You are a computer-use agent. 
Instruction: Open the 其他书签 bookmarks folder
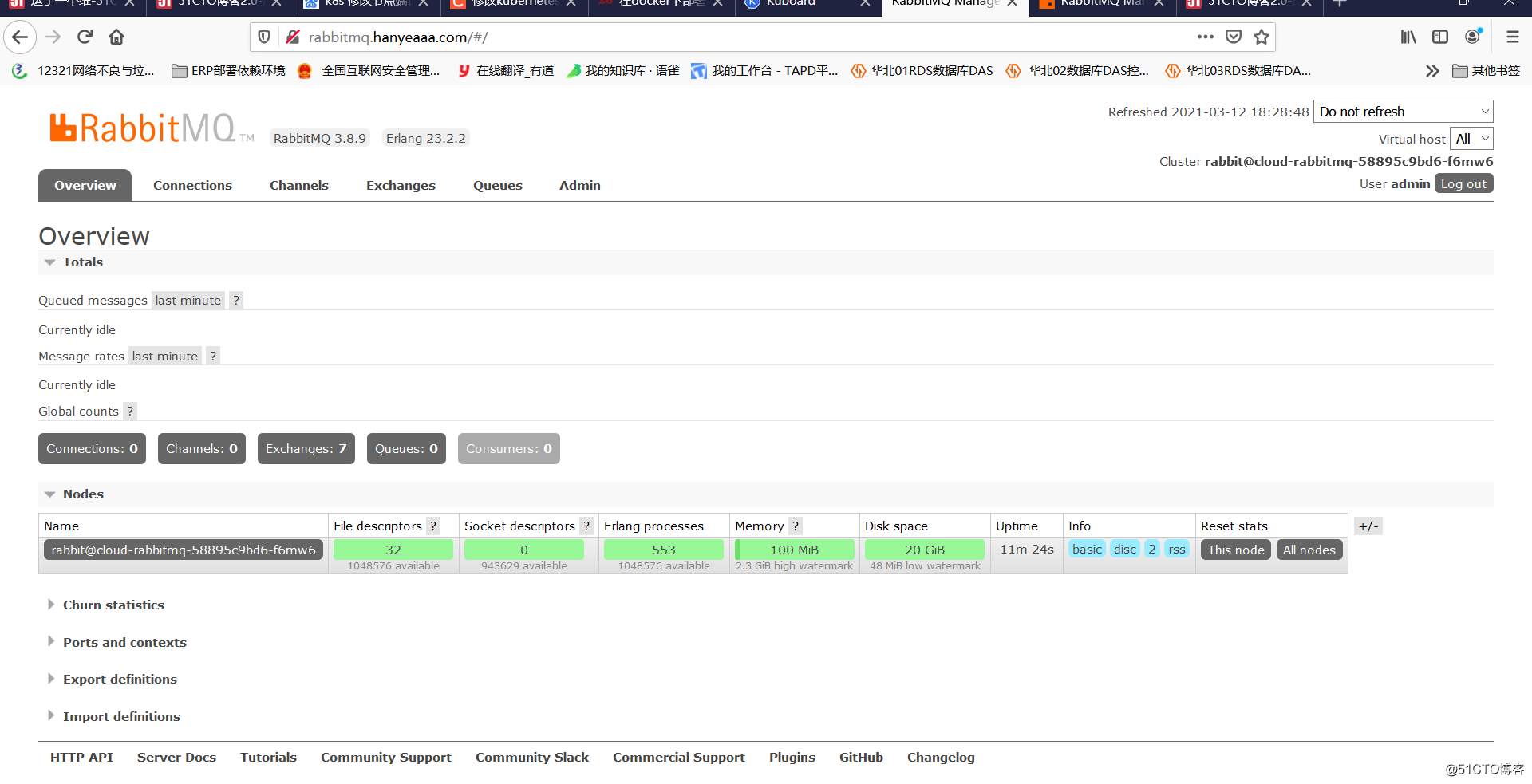click(x=1487, y=71)
